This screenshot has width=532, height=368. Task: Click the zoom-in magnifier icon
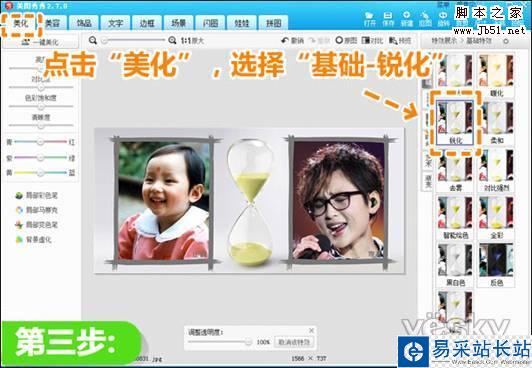pyautogui.click(x=172, y=40)
